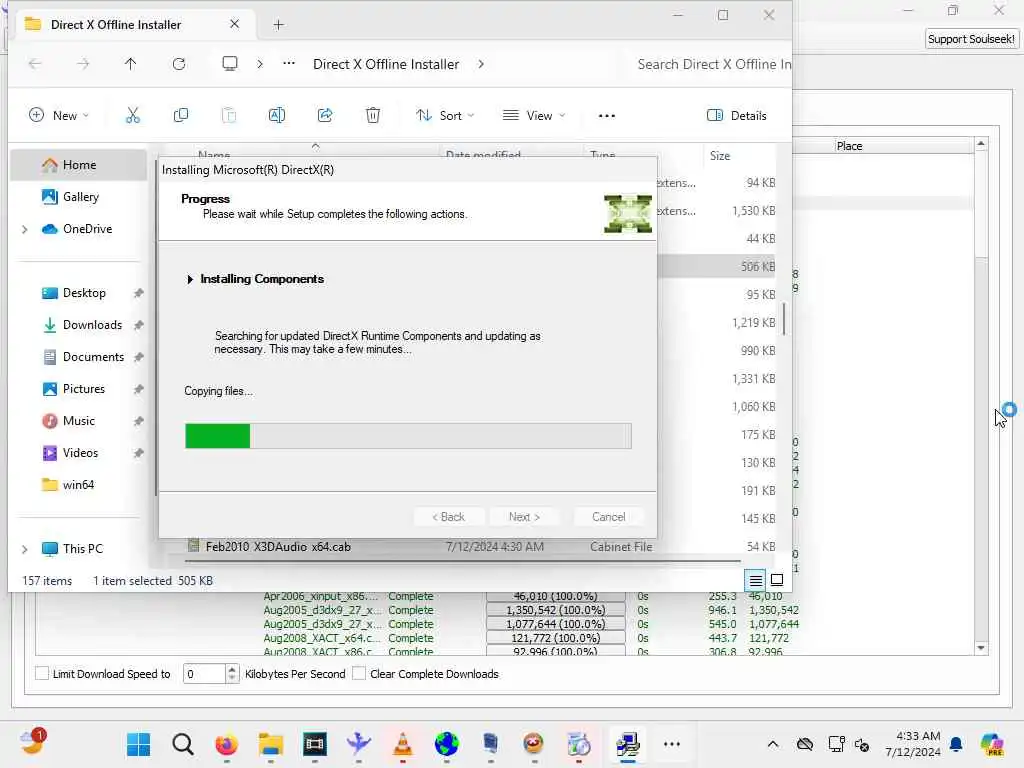Select the Feb2010_X3DAudio_x64.cab file
This screenshot has width=1024, height=768.
pyautogui.click(x=278, y=547)
